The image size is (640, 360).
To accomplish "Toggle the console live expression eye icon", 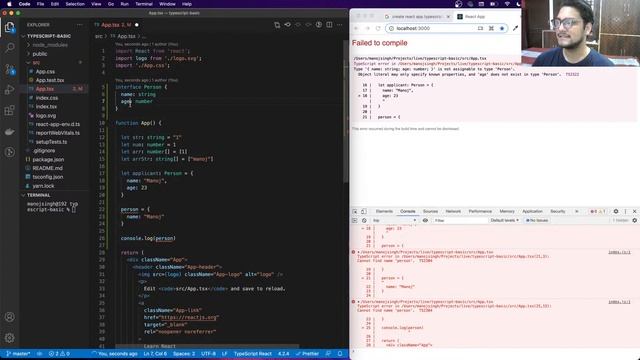I will (x=425, y=220).
